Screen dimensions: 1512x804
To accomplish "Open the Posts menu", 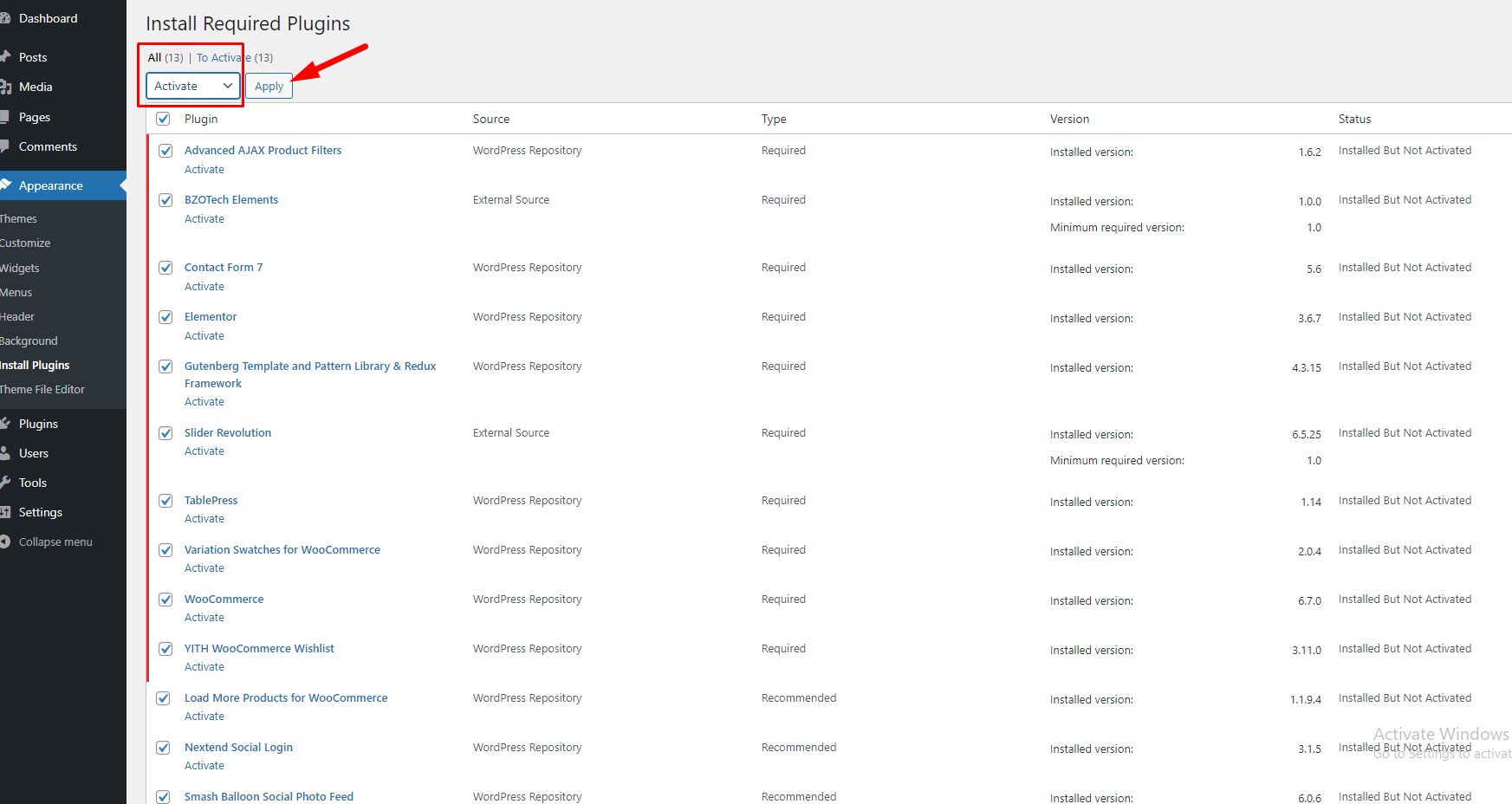I will pyautogui.click(x=33, y=57).
